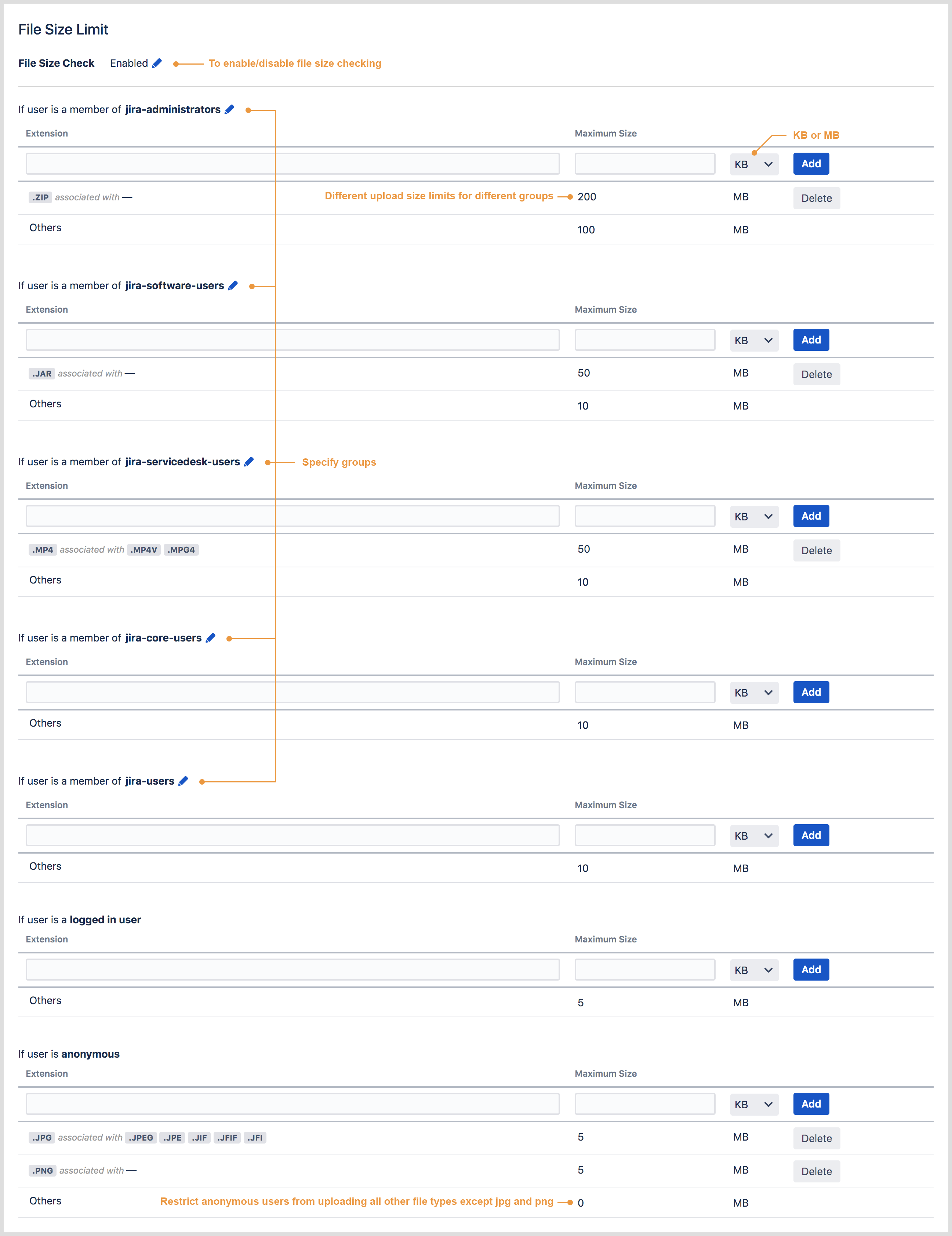This screenshot has width=952, height=1236.
Task: Click pencil icon beside jira-servicedesk-users
Action: pos(248,461)
